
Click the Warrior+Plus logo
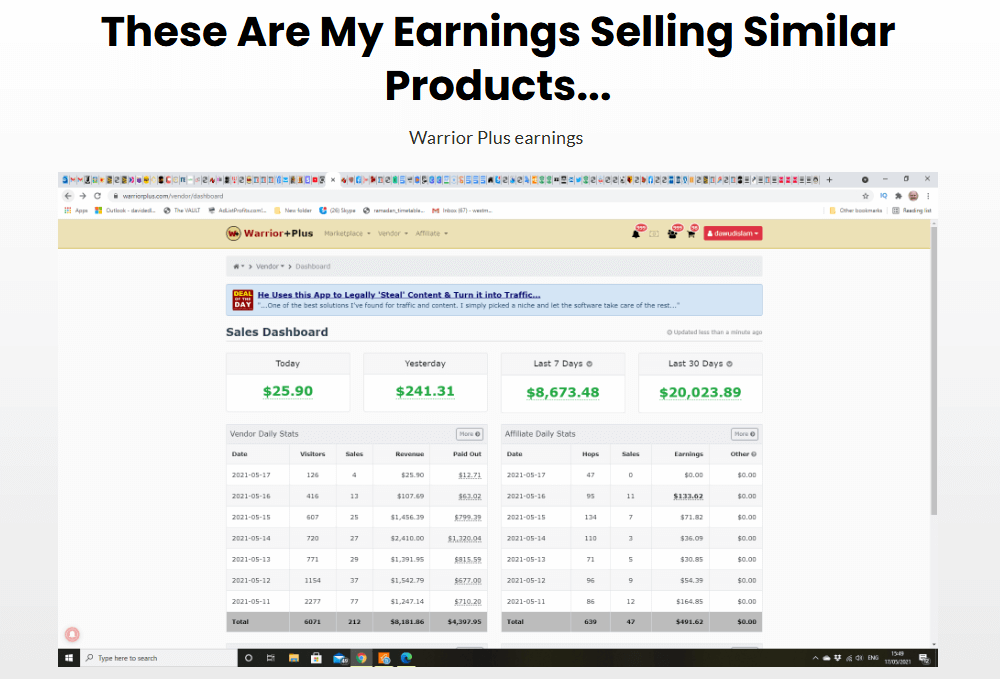tap(270, 233)
